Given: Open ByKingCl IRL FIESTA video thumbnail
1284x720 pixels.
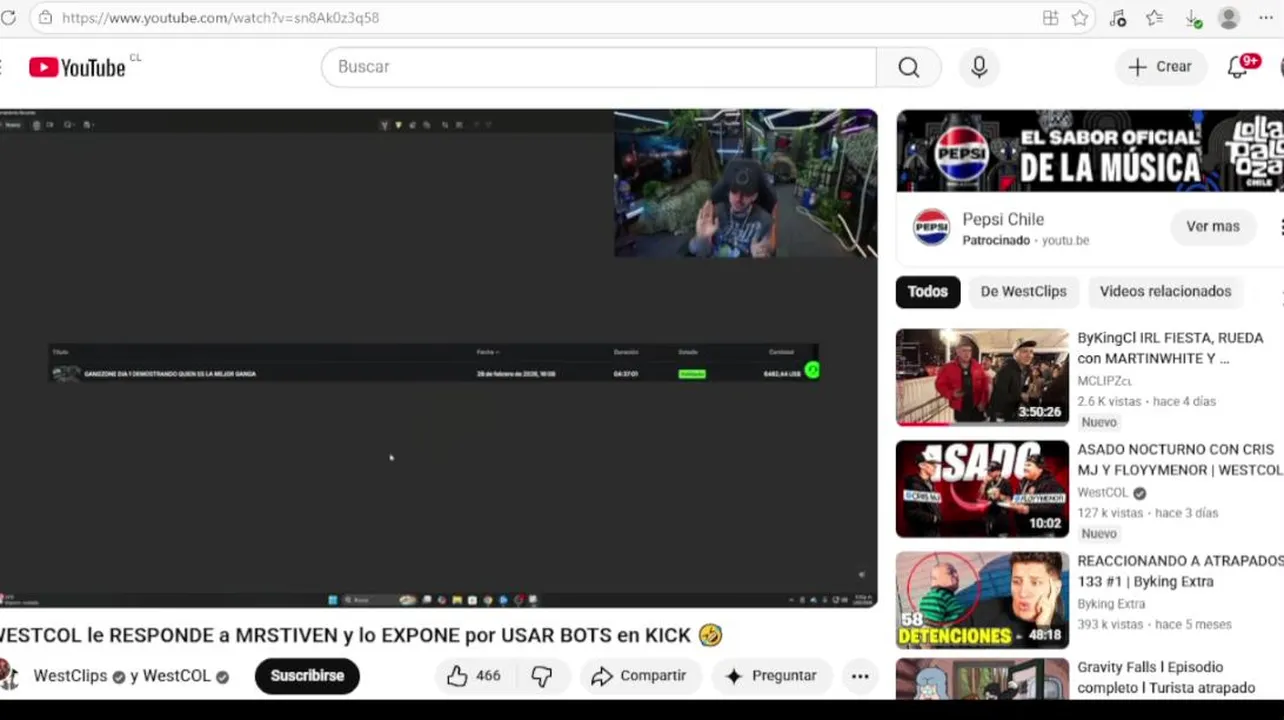Looking at the screenshot, I should click(982, 377).
